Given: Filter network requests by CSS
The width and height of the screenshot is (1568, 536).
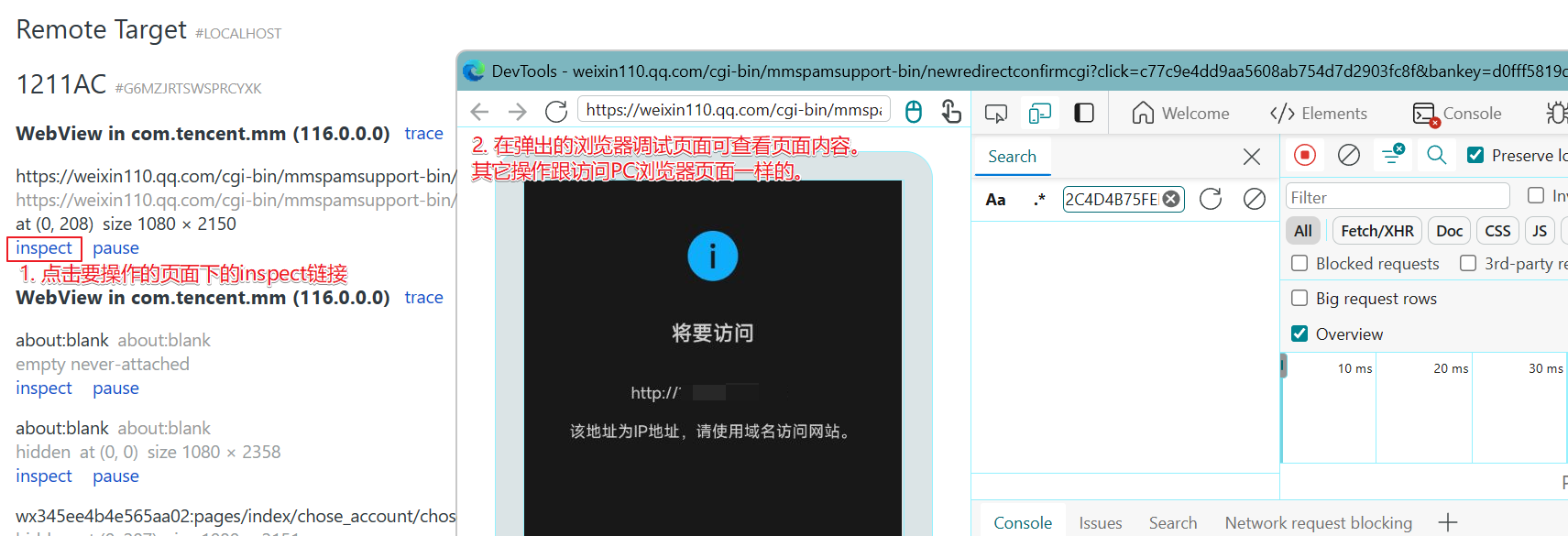Looking at the screenshot, I should [1497, 231].
